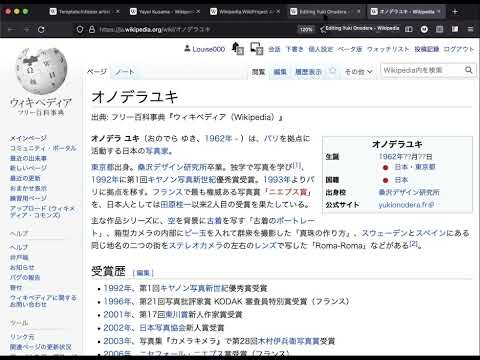
Task: Open the その他 dropdown menu
Action: [x=358, y=71]
